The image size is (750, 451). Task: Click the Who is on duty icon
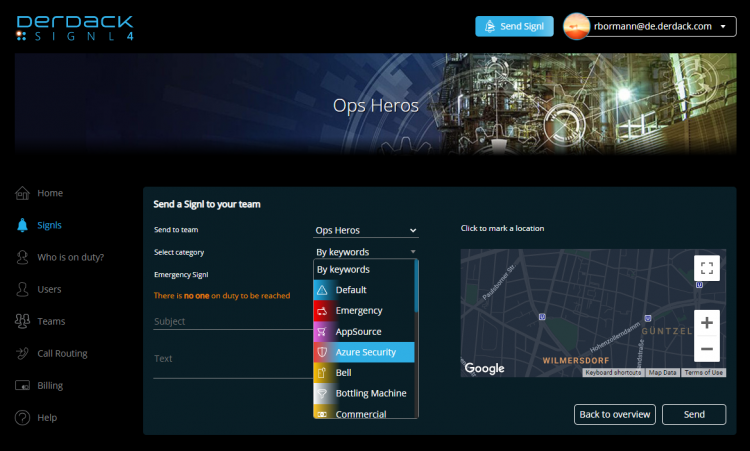(22, 257)
